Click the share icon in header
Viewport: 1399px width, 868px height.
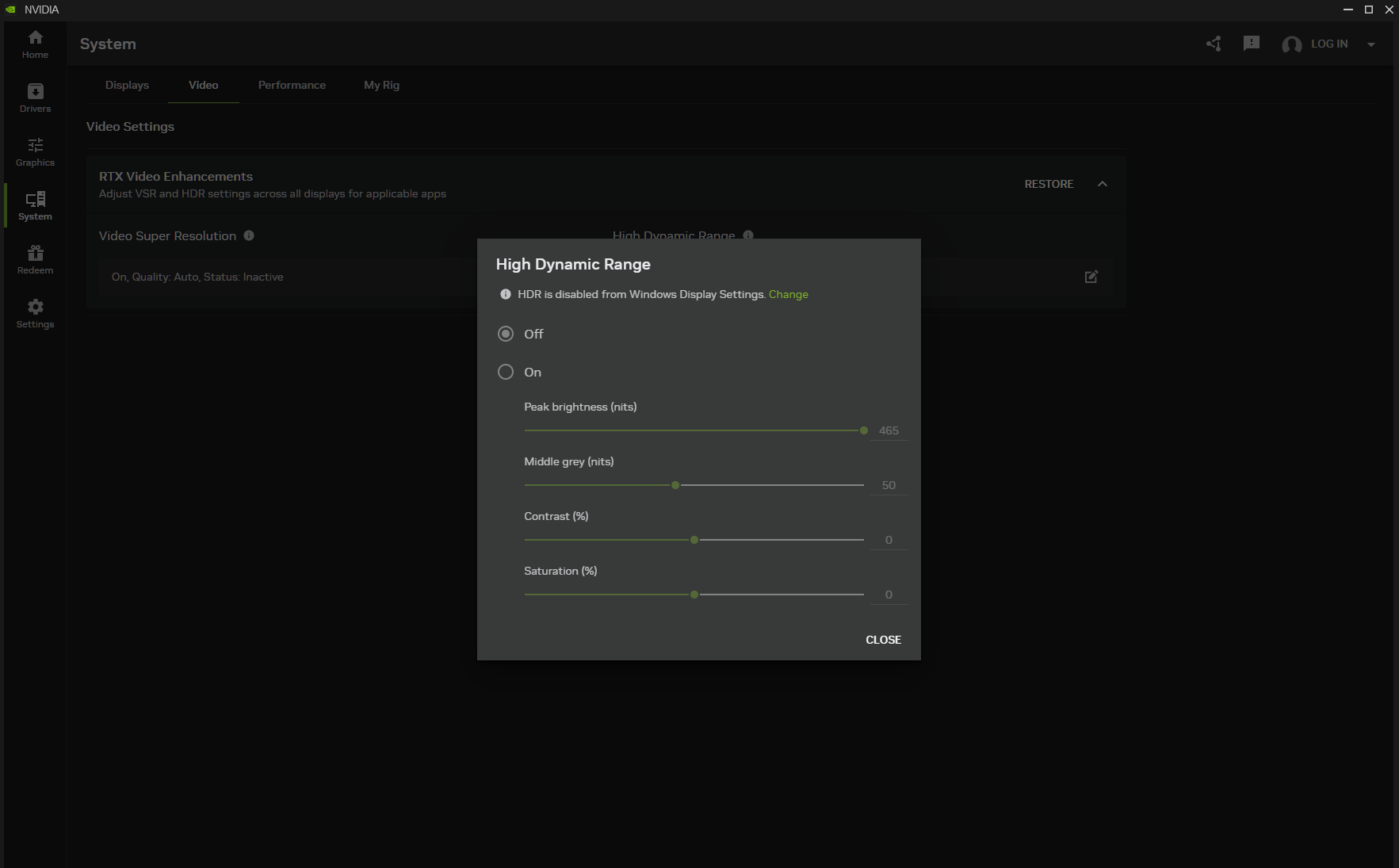pos(1214,44)
